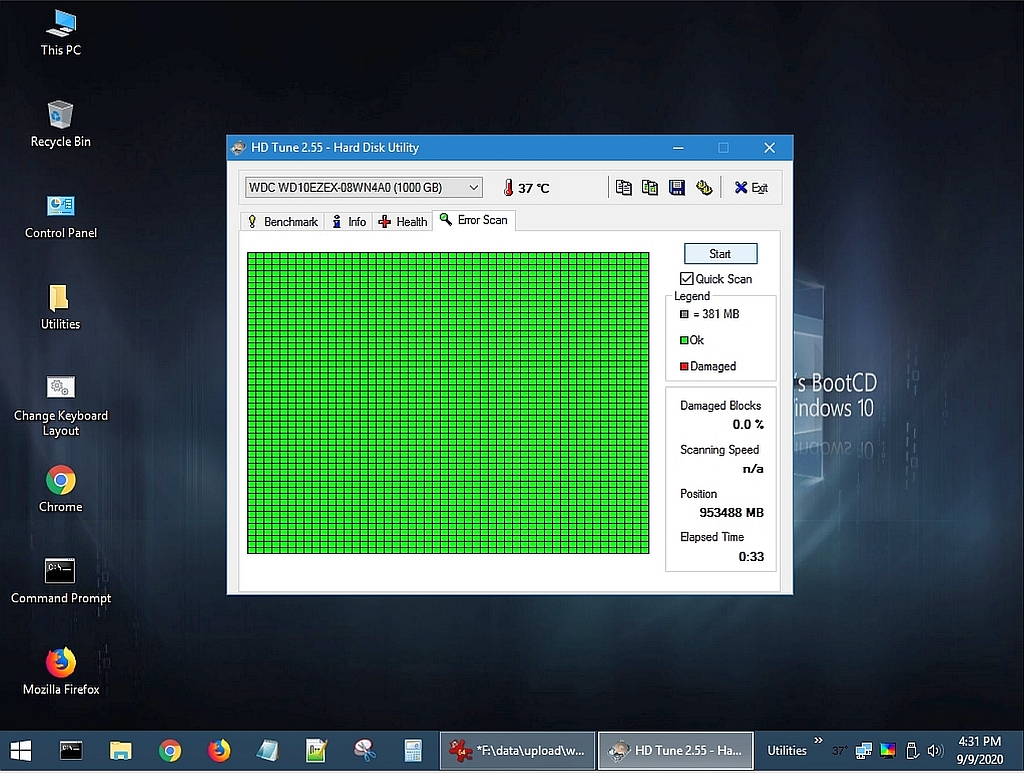1024x773 pixels.
Task: Open the drive selection dropdown
Action: pyautogui.click(x=364, y=188)
